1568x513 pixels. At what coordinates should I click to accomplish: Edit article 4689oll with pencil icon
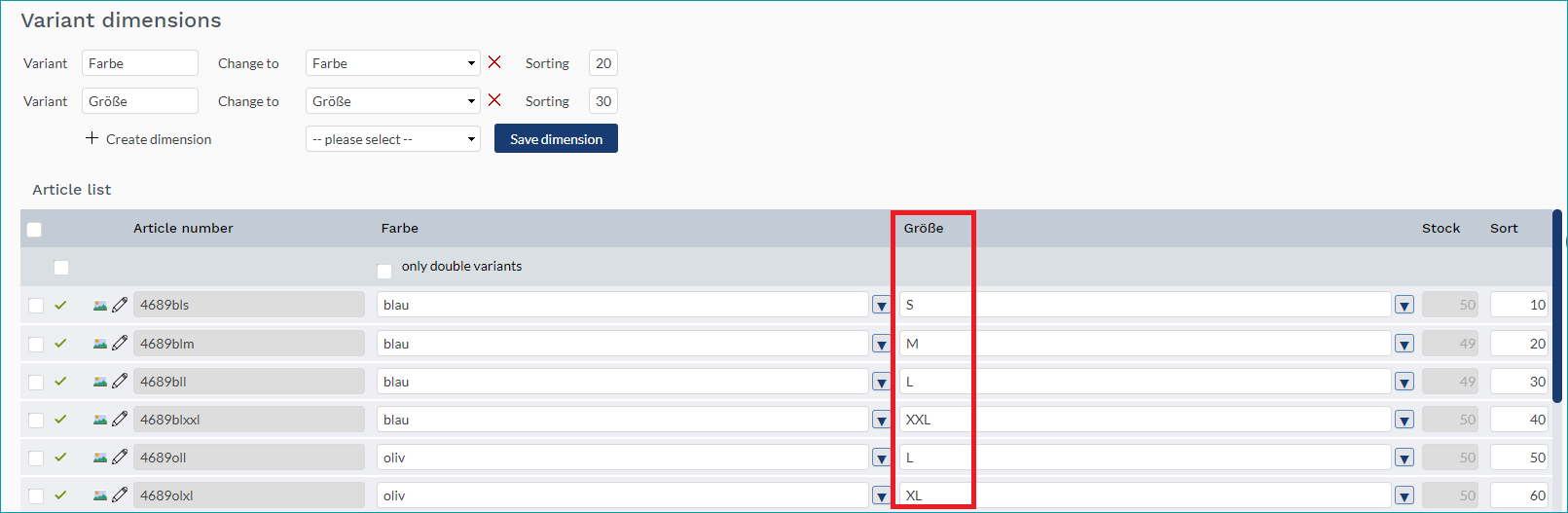[120, 457]
